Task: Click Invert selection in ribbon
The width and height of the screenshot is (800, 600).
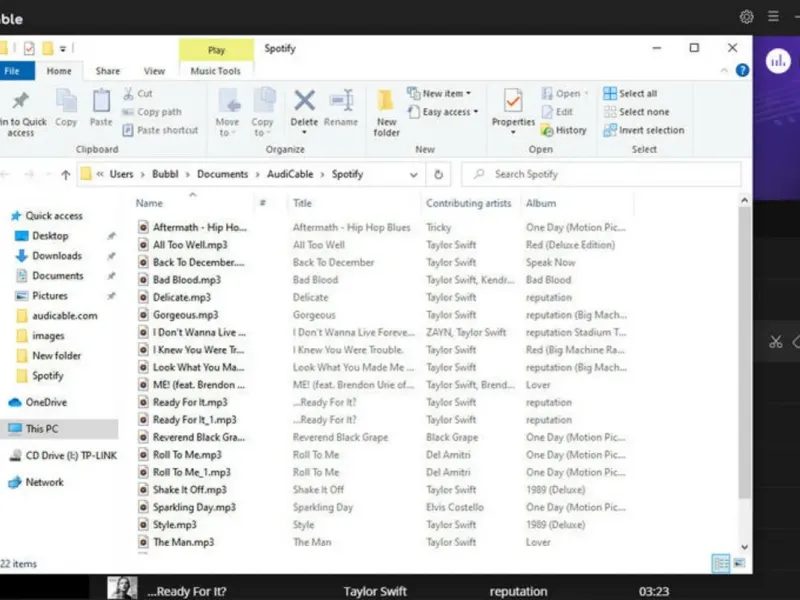Action: (644, 130)
